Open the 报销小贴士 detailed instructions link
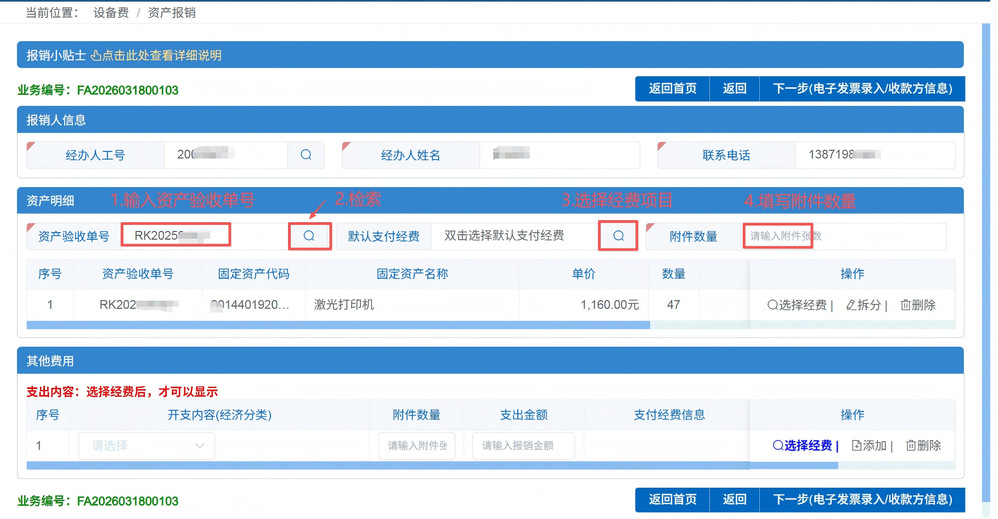Image resolution: width=998 pixels, height=519 pixels. click(156, 56)
